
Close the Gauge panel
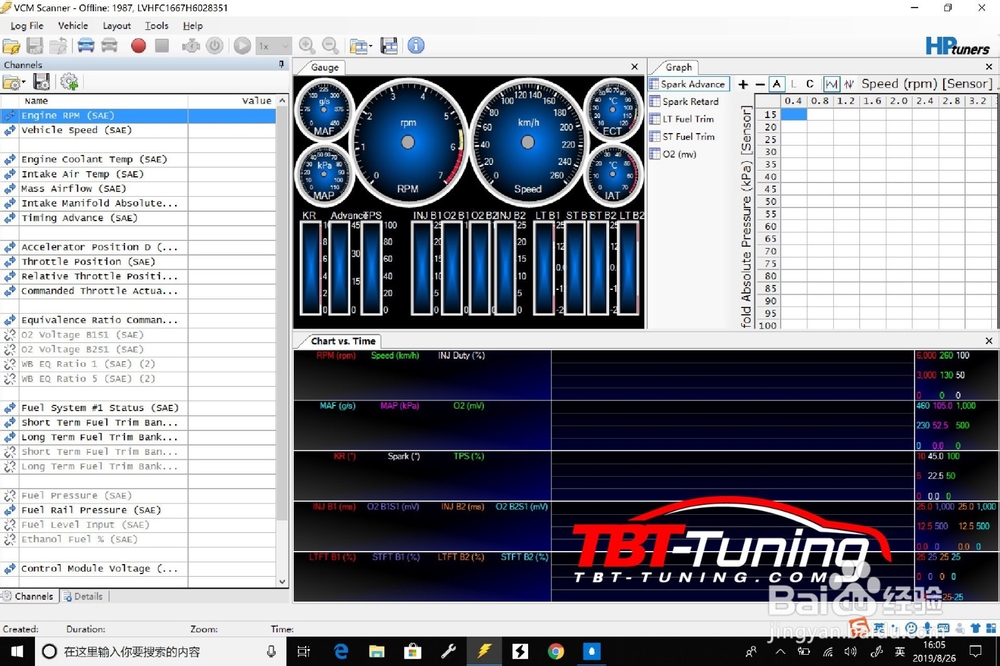tap(634, 66)
